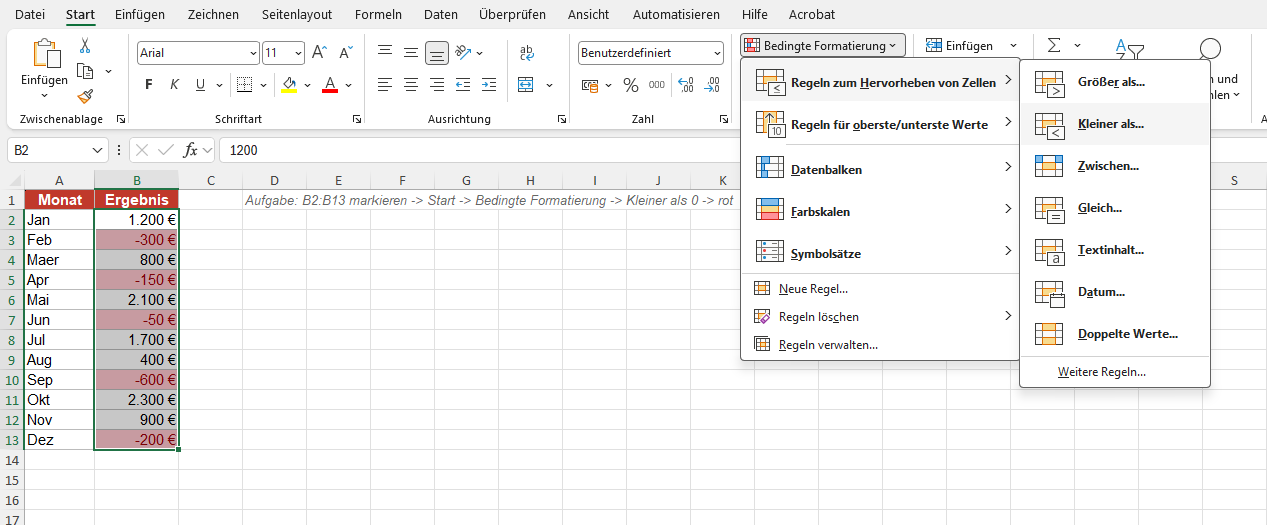This screenshot has width=1267, height=525.
Task: Open the Arial font name dropdown
Action: [251, 53]
